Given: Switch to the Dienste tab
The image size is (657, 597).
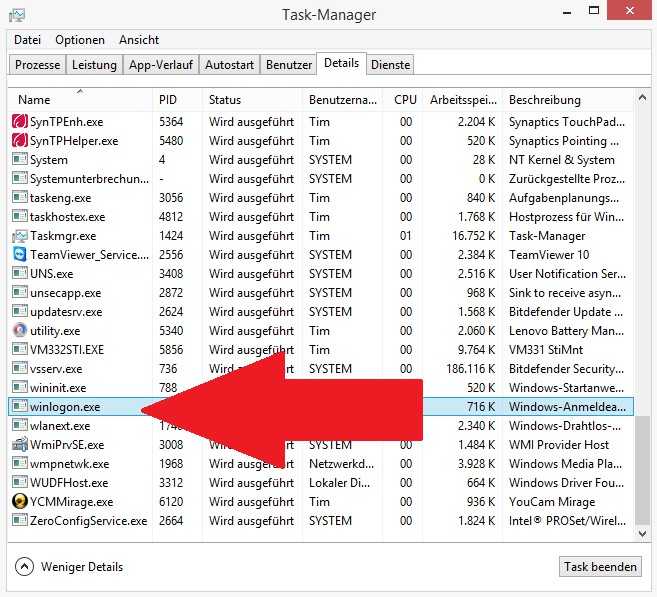Looking at the screenshot, I should pyautogui.click(x=391, y=65).
